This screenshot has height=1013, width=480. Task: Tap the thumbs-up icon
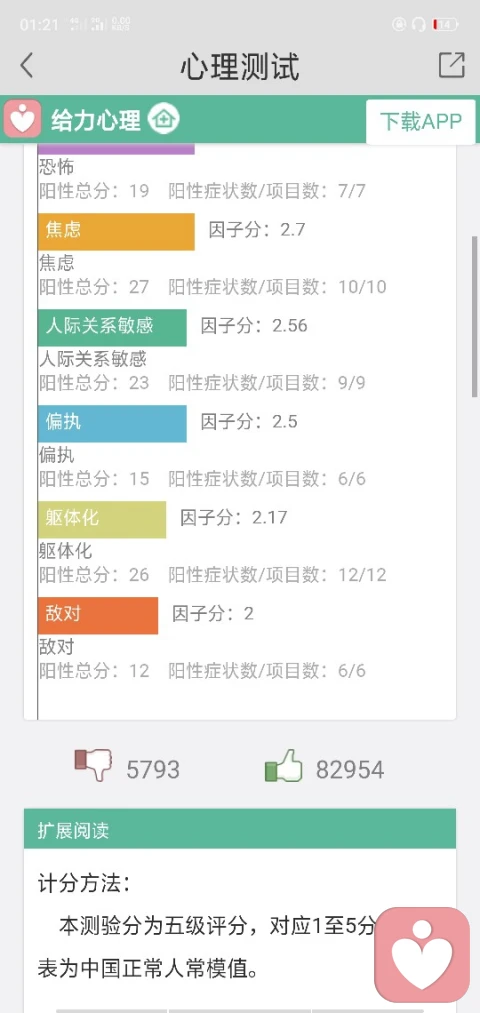tap(284, 766)
